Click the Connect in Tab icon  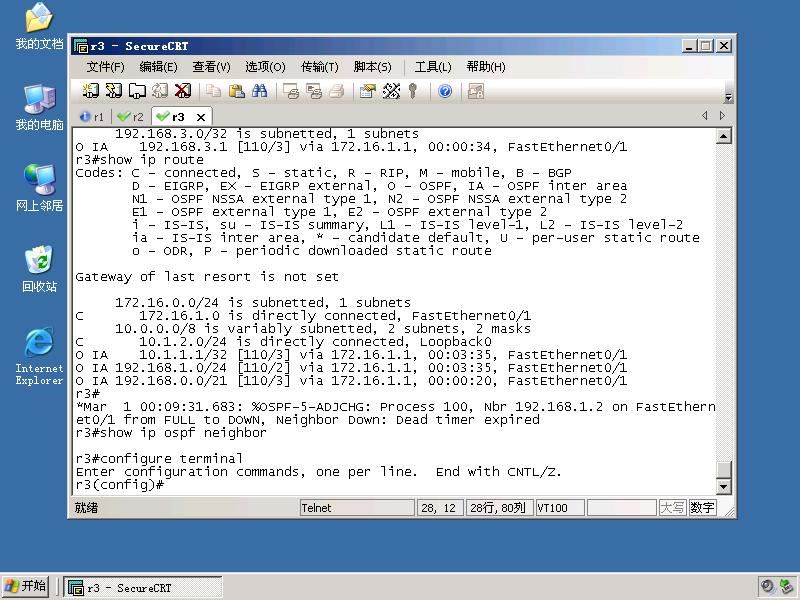(x=137, y=91)
